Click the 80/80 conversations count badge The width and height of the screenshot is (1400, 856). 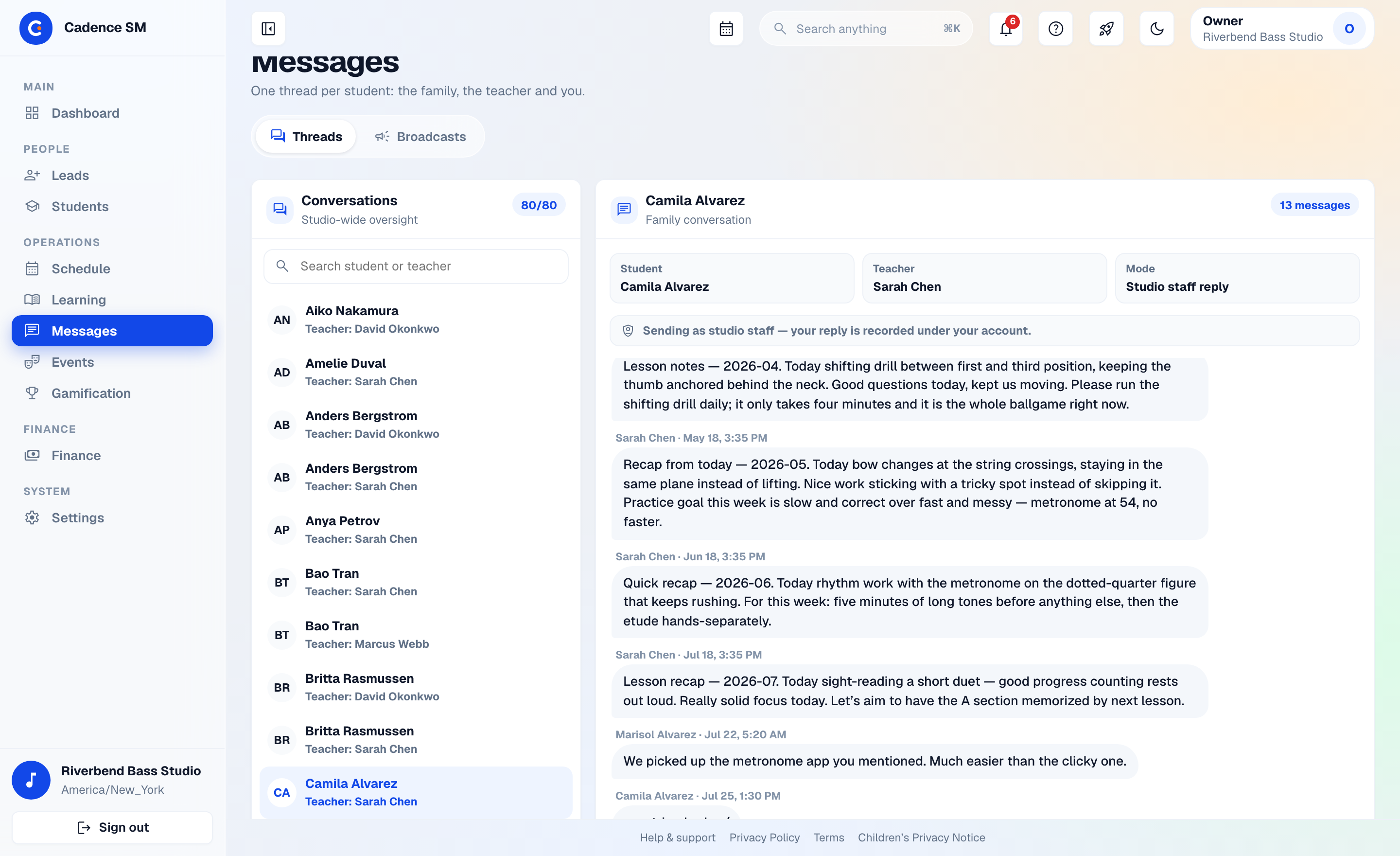pyautogui.click(x=539, y=205)
